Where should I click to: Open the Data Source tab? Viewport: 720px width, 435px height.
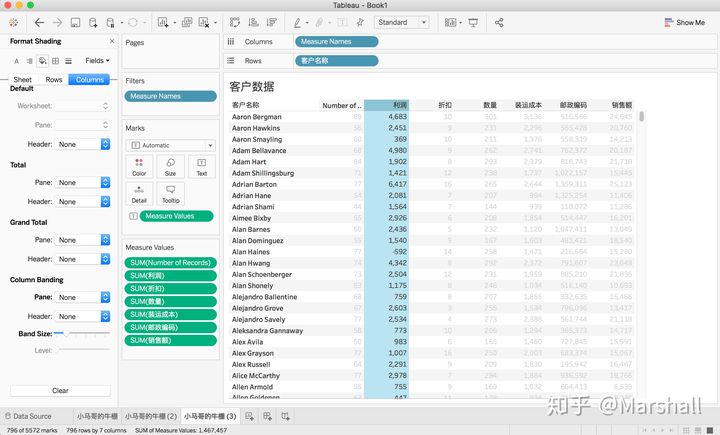[28, 416]
